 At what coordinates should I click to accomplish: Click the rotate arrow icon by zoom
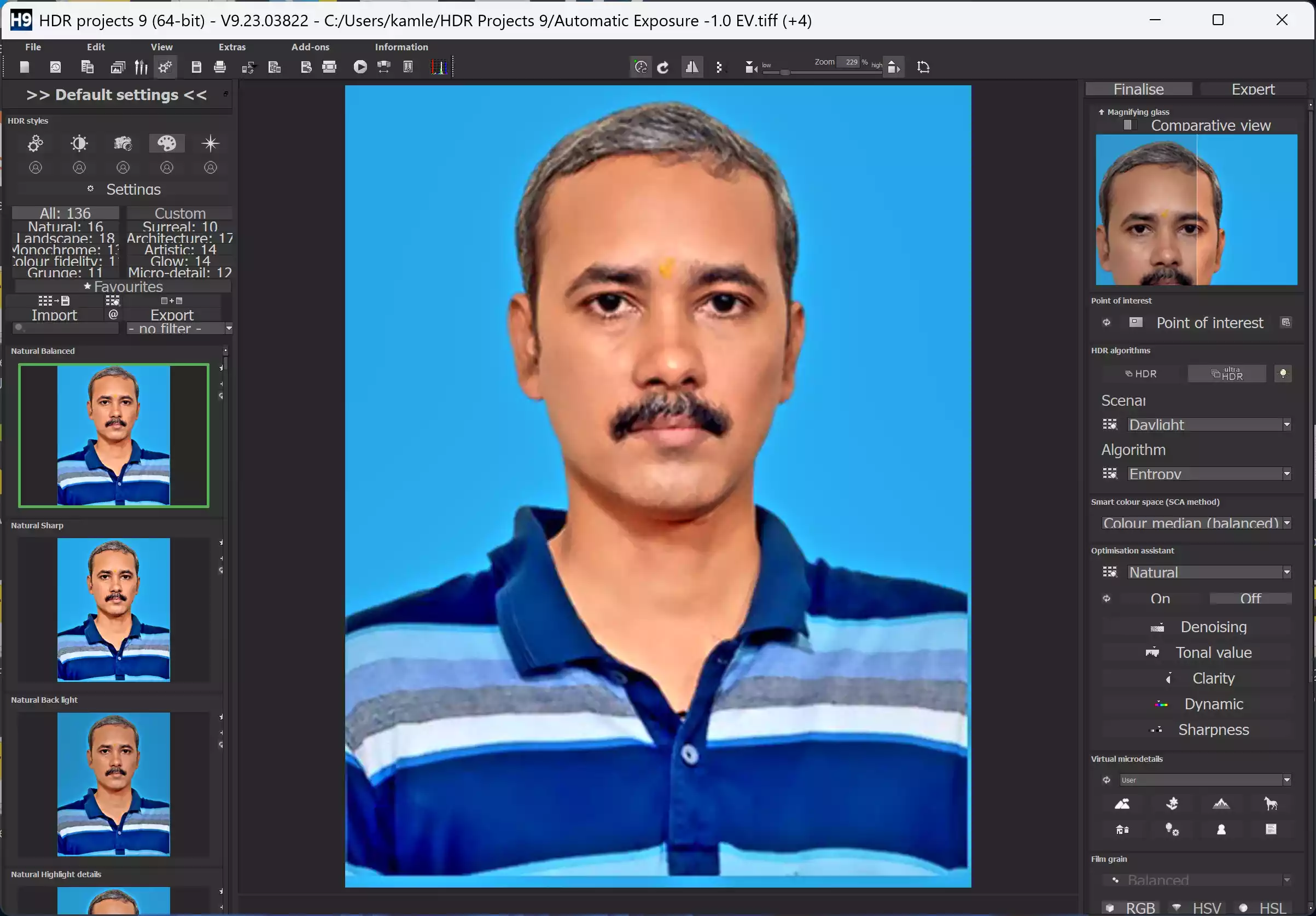point(662,67)
